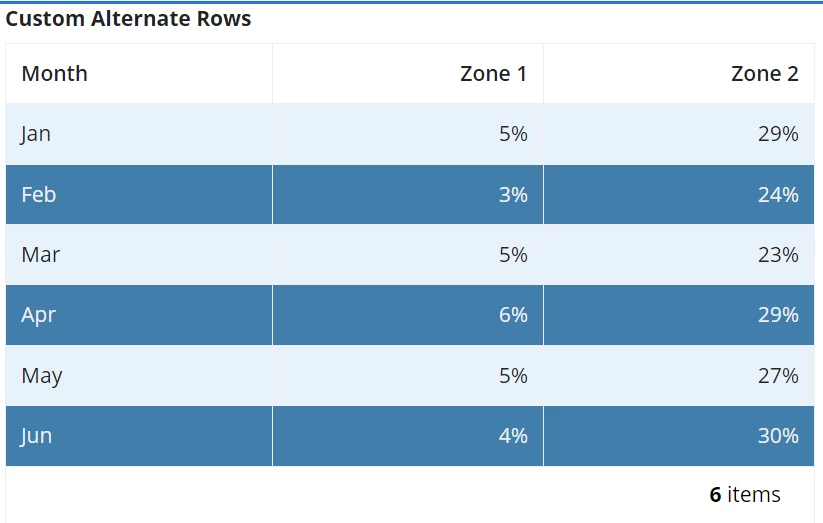Click the 6 items footer label

click(x=745, y=495)
